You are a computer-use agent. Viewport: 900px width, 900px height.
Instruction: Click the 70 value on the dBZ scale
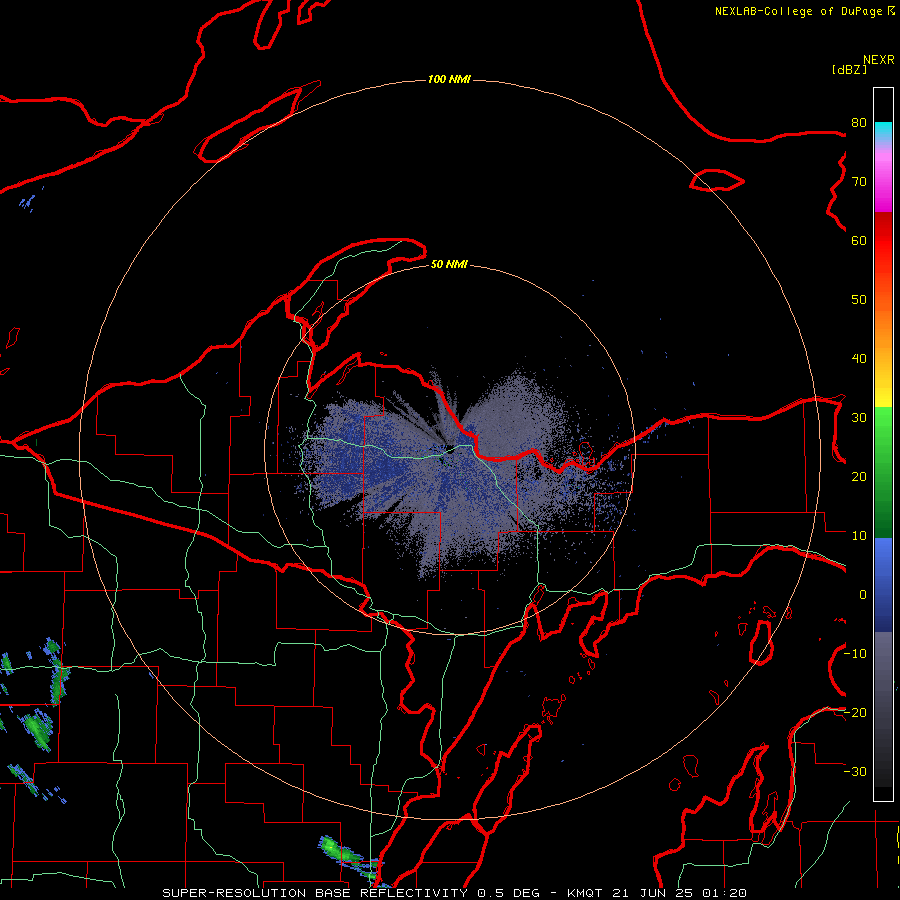click(x=859, y=181)
